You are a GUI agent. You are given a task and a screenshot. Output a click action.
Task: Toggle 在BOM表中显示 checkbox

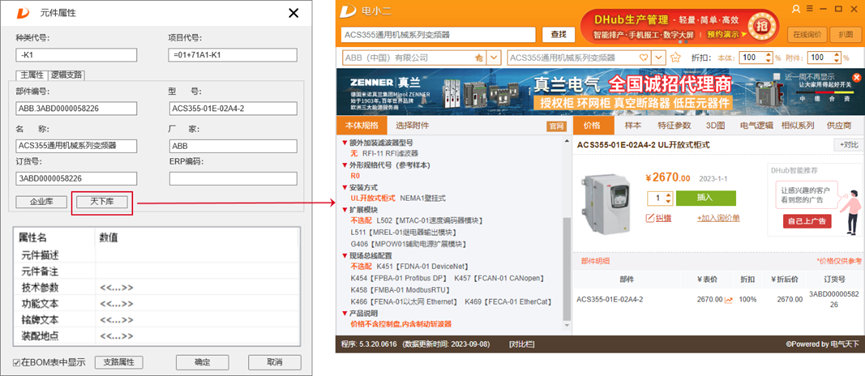pos(17,363)
